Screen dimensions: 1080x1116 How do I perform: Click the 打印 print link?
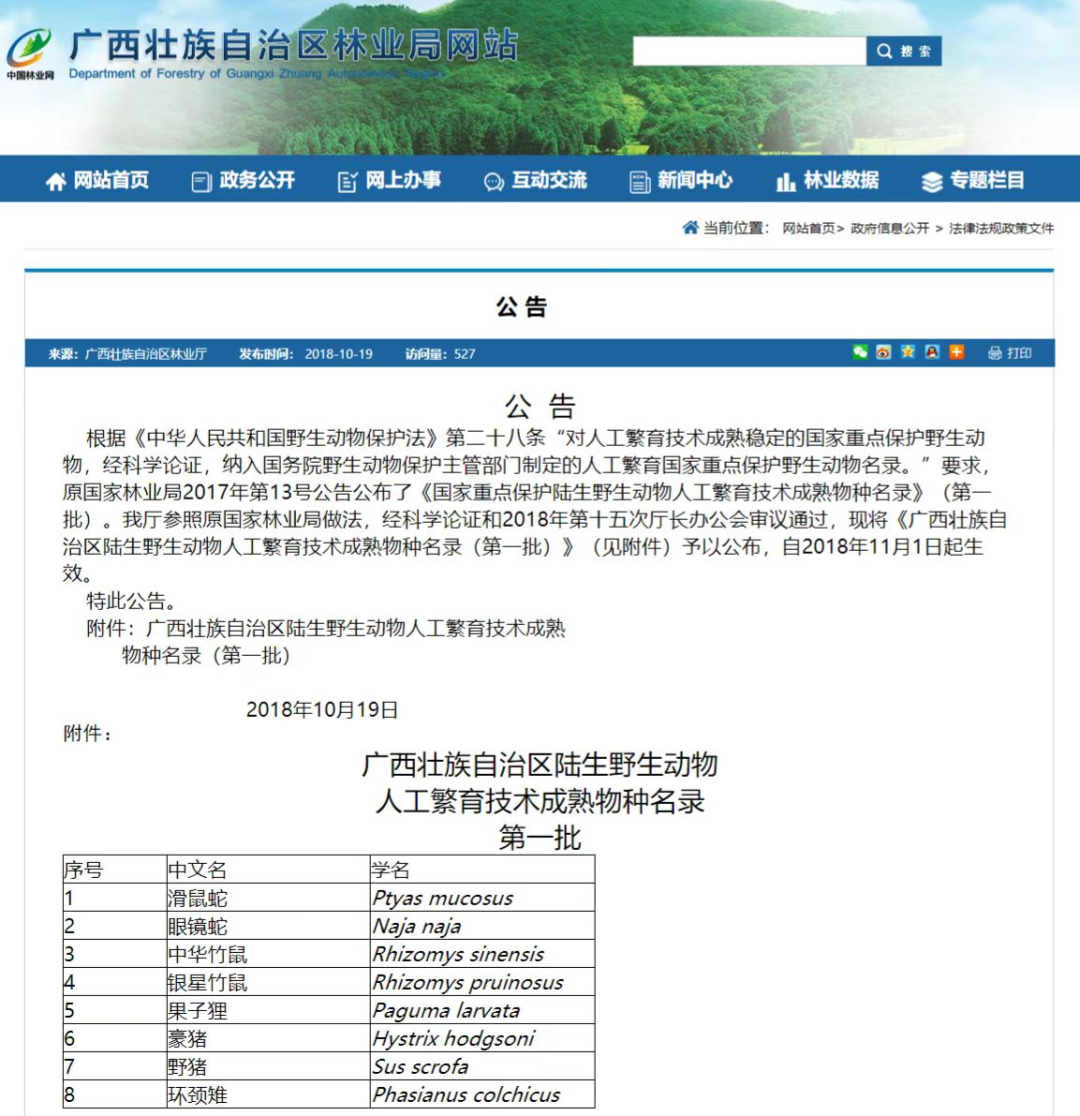(x=1019, y=353)
